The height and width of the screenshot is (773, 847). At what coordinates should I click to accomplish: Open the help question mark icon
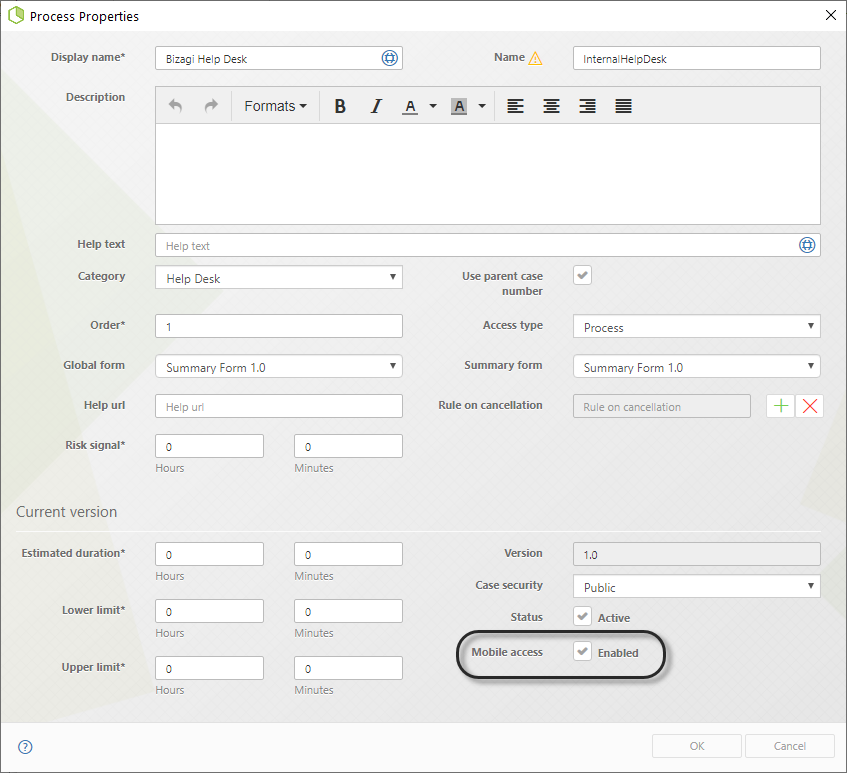coord(25,747)
